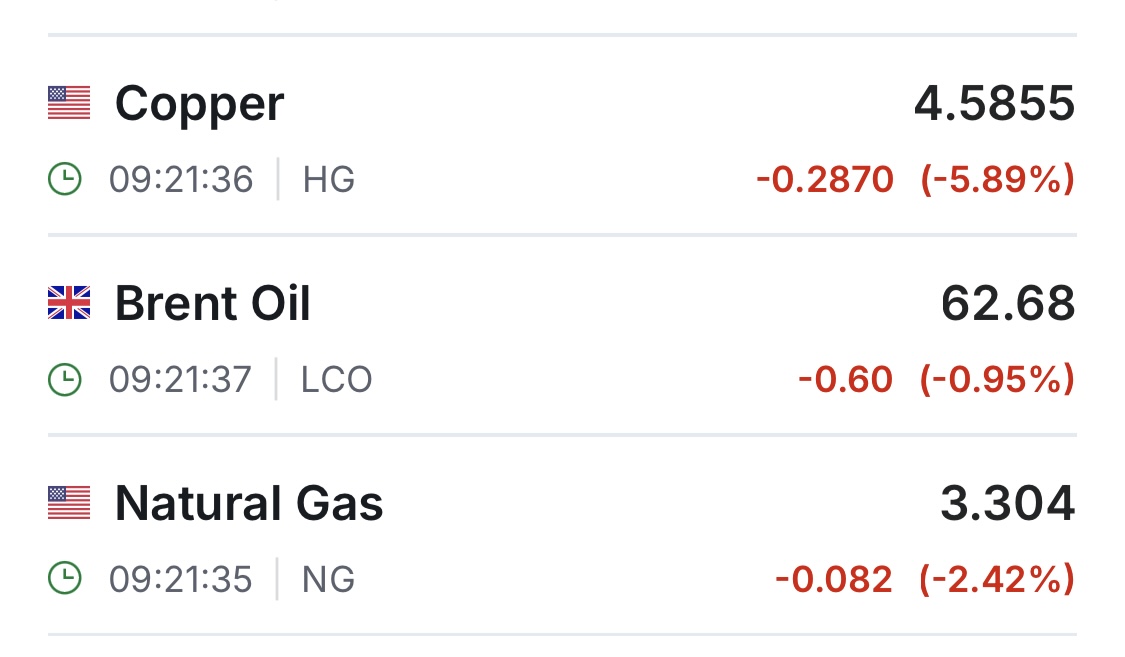This screenshot has height=657, width=1125.
Task: Tap the UK flag beside Brent Oil
Action: click(69, 303)
